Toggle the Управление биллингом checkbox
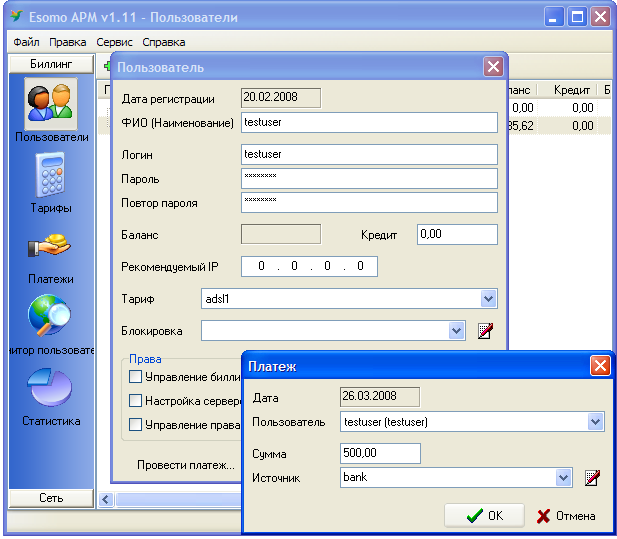The image size is (617, 539). coord(135,377)
